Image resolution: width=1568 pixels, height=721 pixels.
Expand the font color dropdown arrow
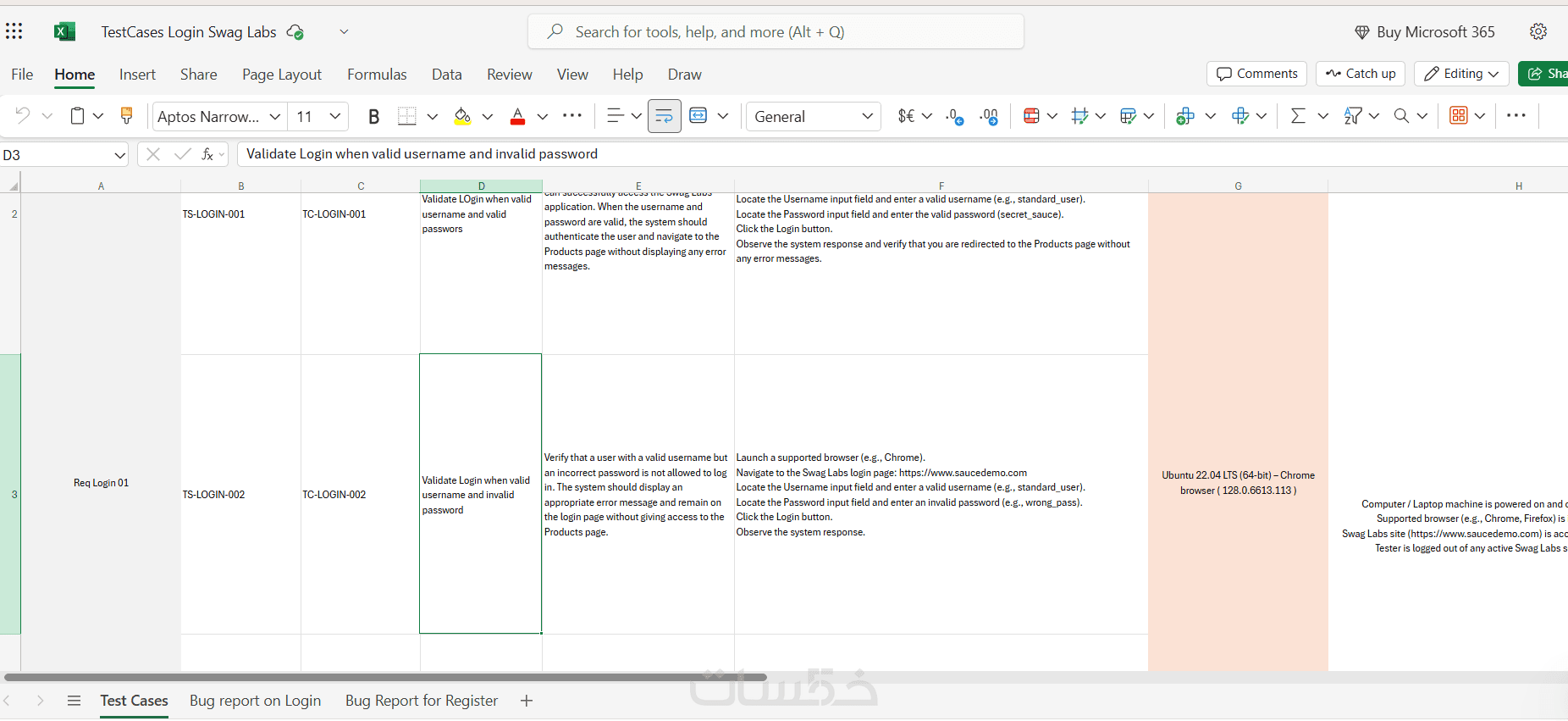(543, 116)
